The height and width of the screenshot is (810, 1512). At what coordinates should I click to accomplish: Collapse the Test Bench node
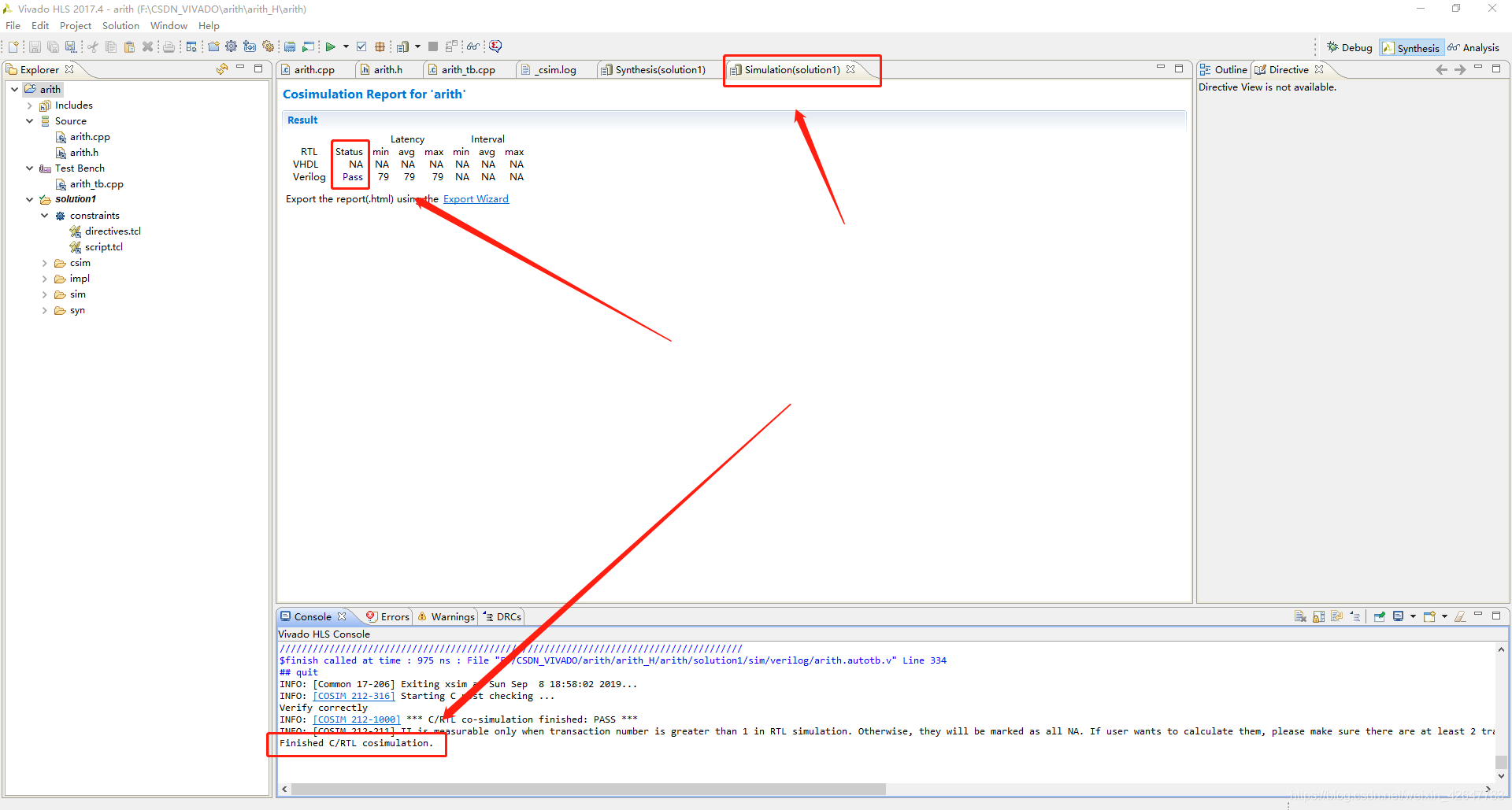(29, 168)
